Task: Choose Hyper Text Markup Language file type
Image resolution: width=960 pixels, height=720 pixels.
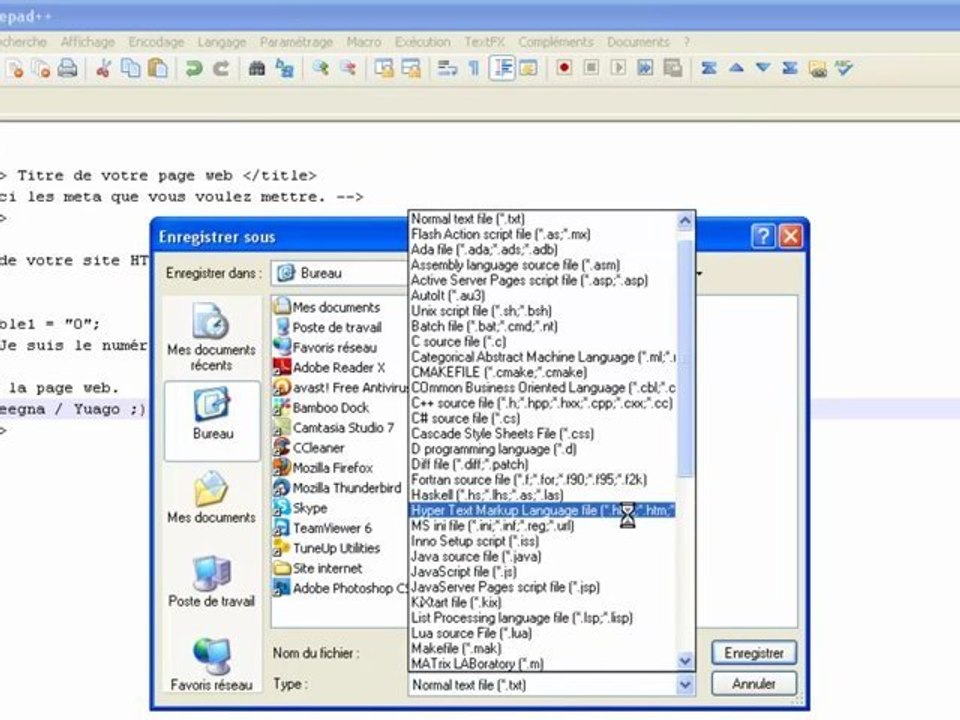Action: (x=541, y=510)
